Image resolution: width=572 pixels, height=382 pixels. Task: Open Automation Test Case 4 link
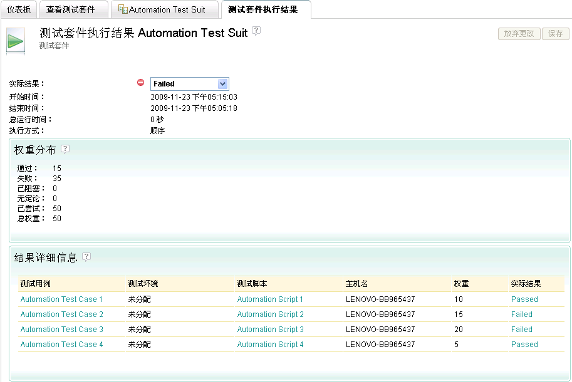tap(62, 344)
